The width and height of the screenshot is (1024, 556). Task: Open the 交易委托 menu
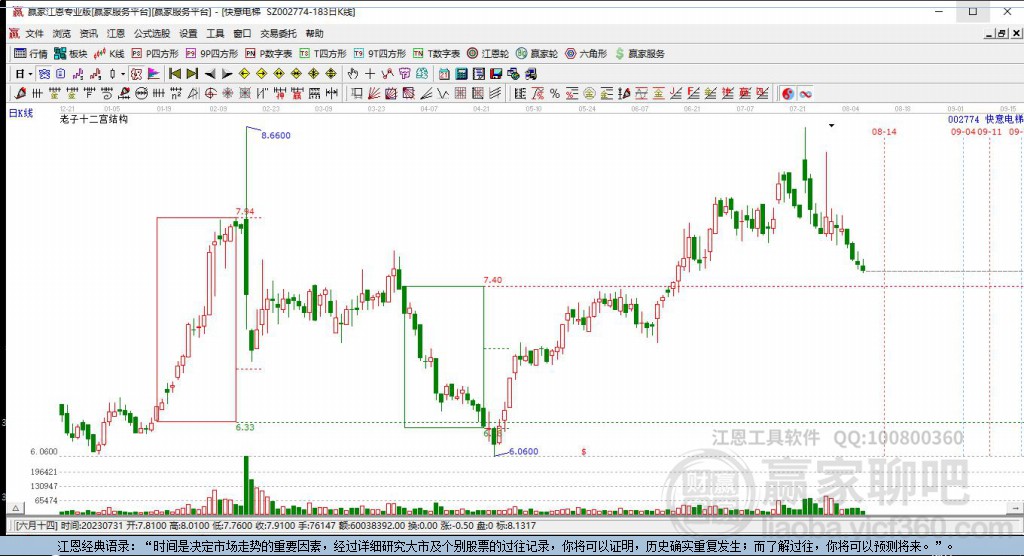click(x=278, y=33)
